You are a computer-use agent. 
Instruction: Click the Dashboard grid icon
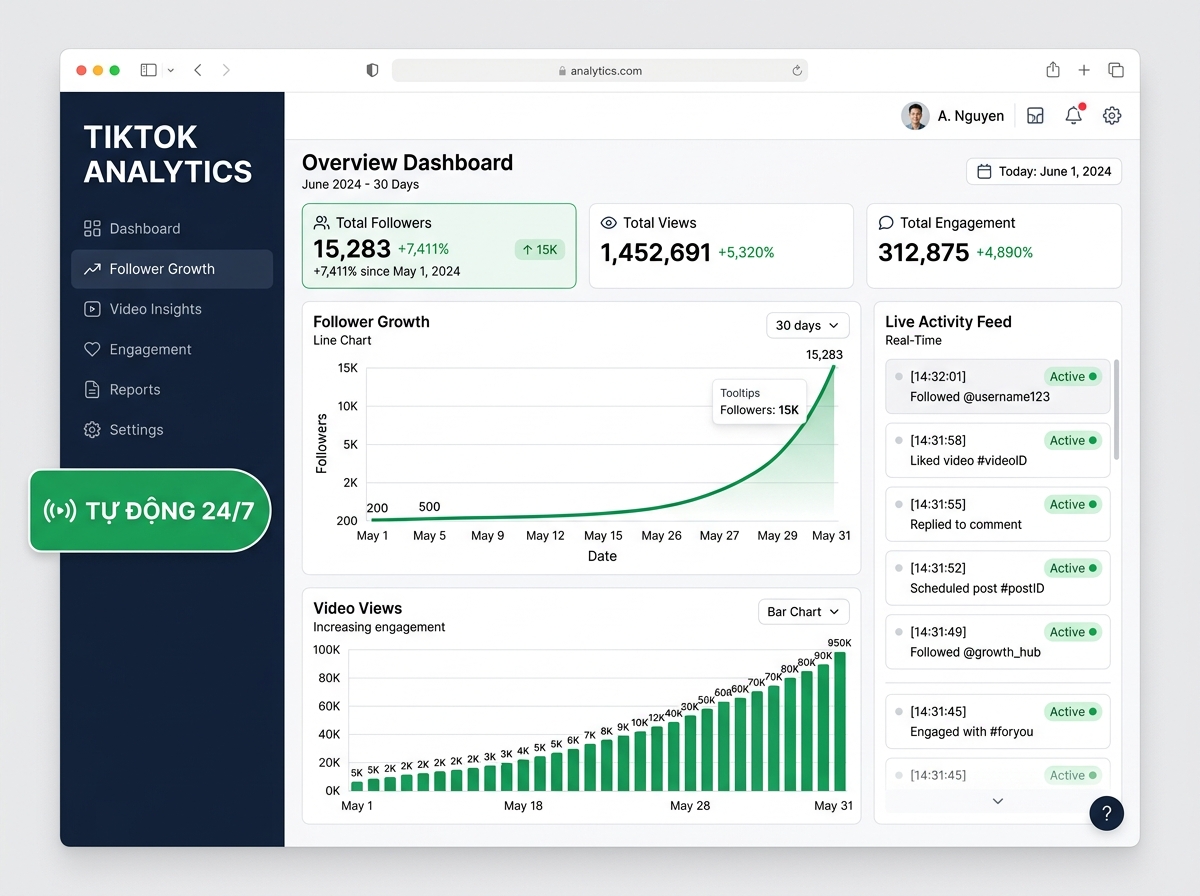point(92,228)
